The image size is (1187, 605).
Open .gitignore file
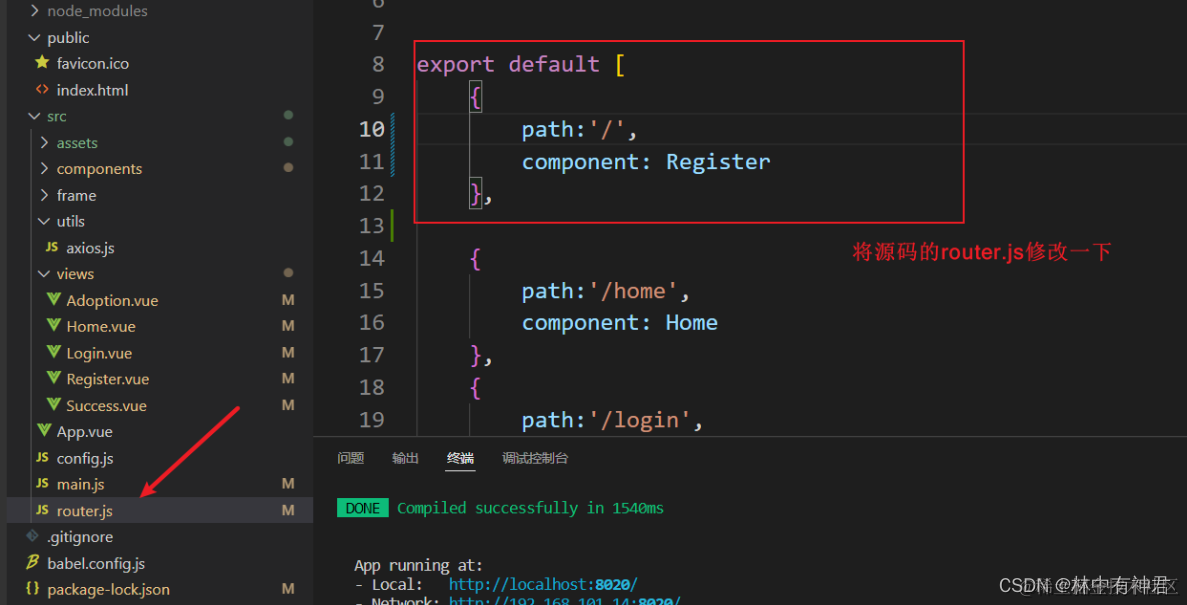point(80,538)
